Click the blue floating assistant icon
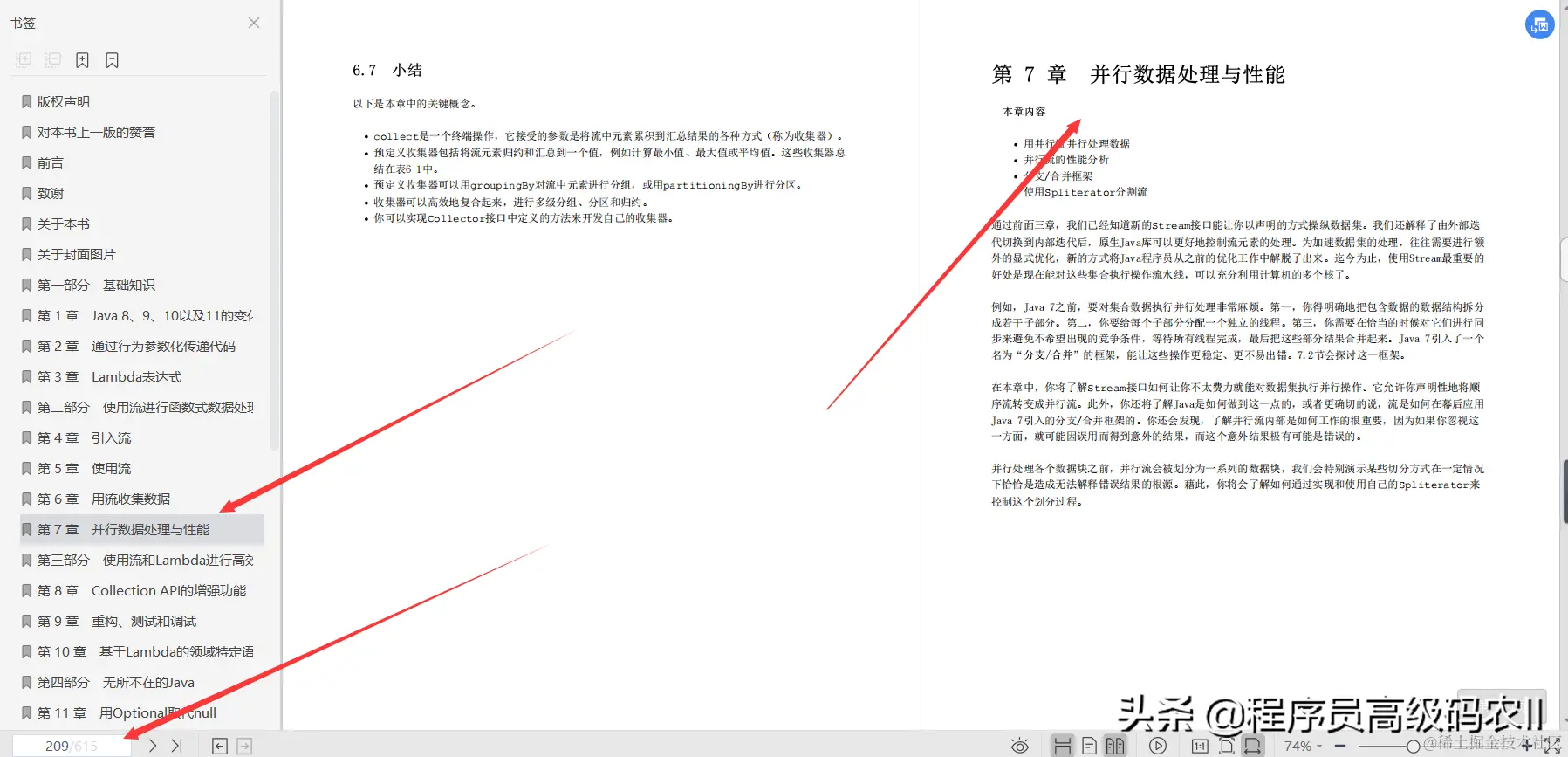Viewport: 1568px width, 757px height. (x=1539, y=24)
